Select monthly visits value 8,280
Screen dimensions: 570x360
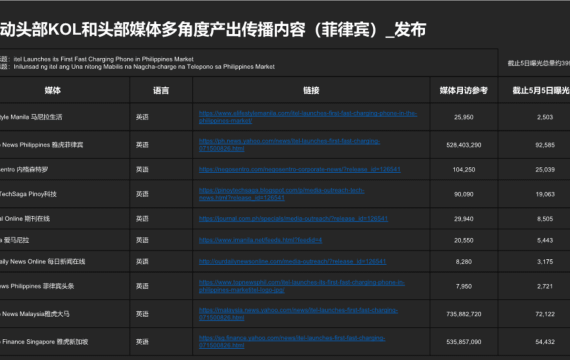[464, 261]
